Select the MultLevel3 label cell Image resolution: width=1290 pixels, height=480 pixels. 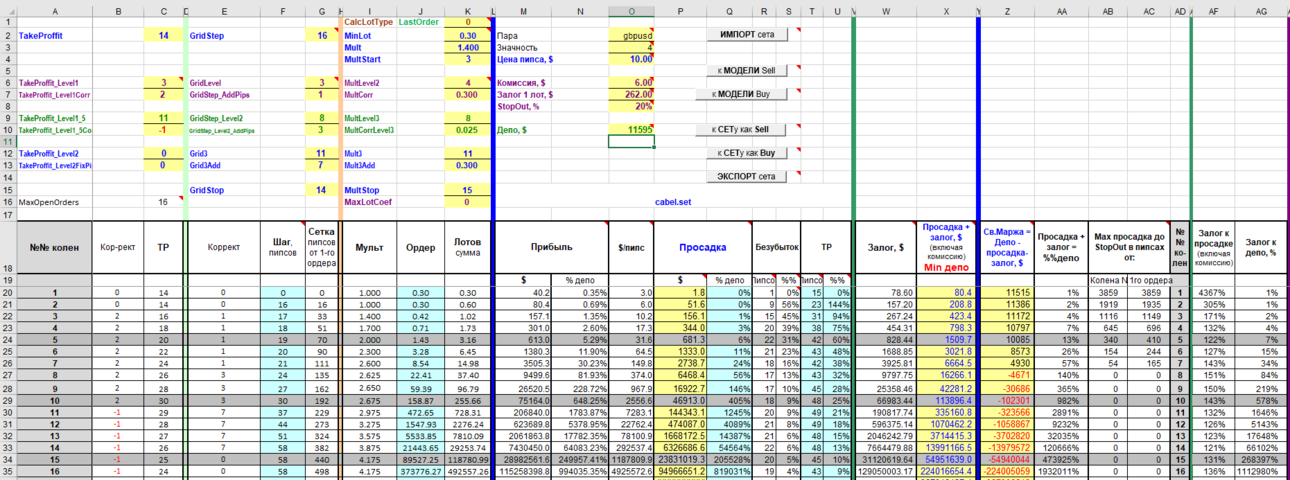(x=369, y=118)
